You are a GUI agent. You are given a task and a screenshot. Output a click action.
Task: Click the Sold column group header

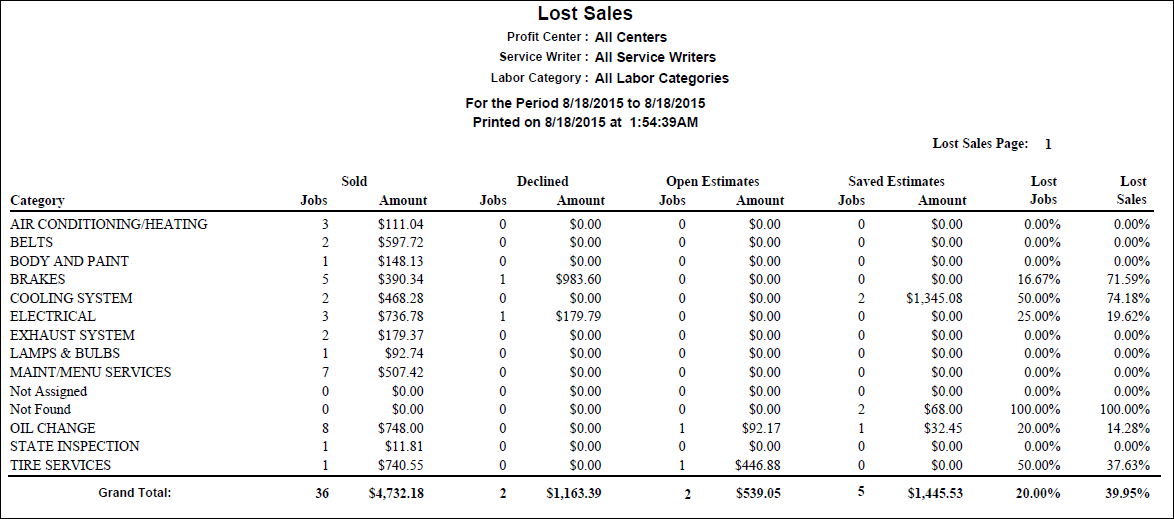(x=354, y=181)
